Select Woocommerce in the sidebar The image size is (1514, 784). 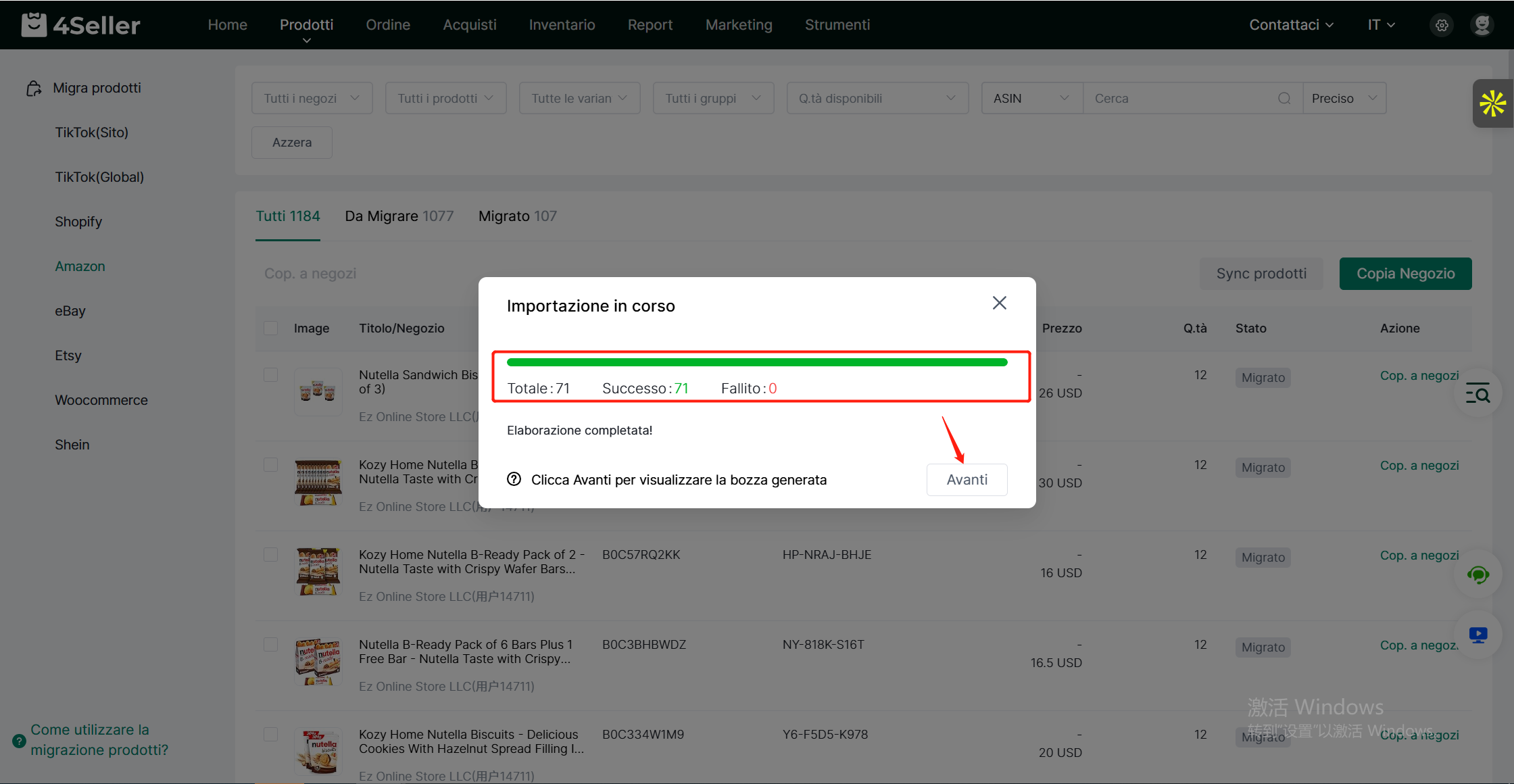tap(101, 400)
